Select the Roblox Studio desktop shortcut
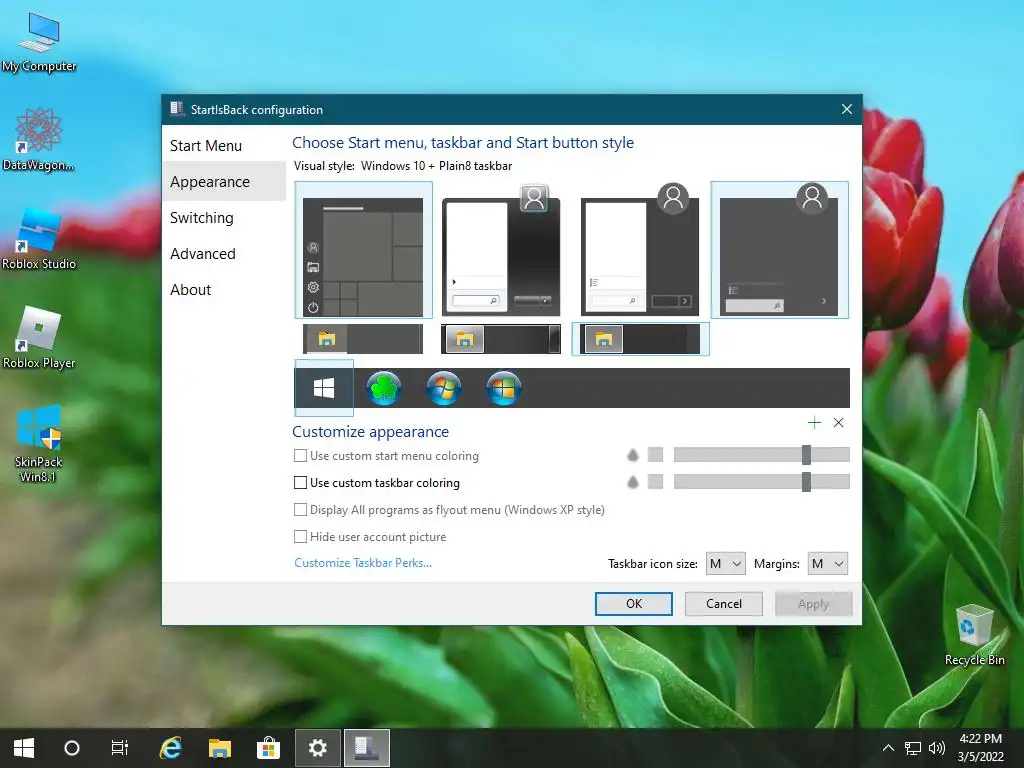The width and height of the screenshot is (1024, 768). (x=39, y=239)
